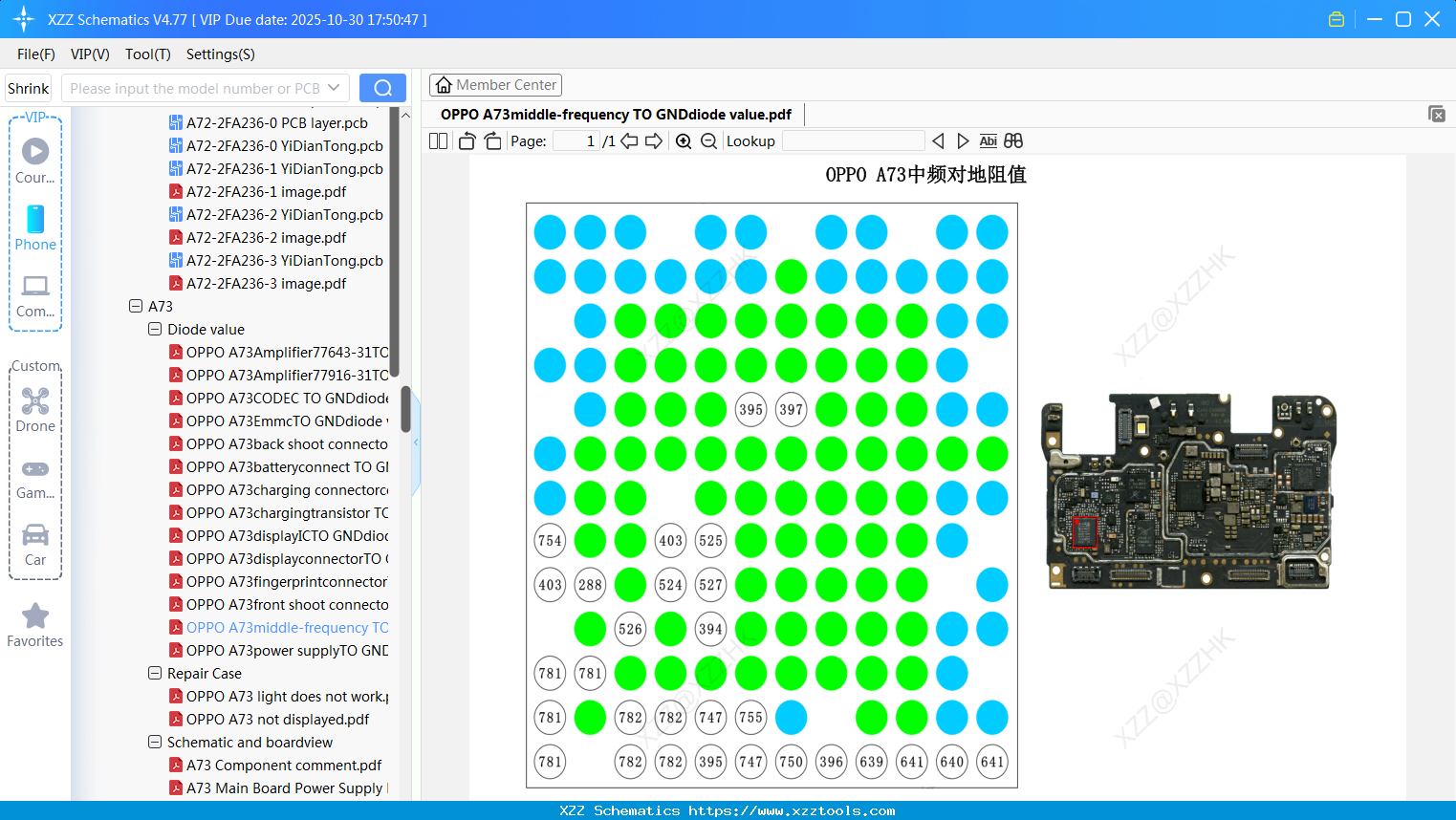The width and height of the screenshot is (1456, 820).
Task: Open the Tool menu
Action: [x=147, y=54]
